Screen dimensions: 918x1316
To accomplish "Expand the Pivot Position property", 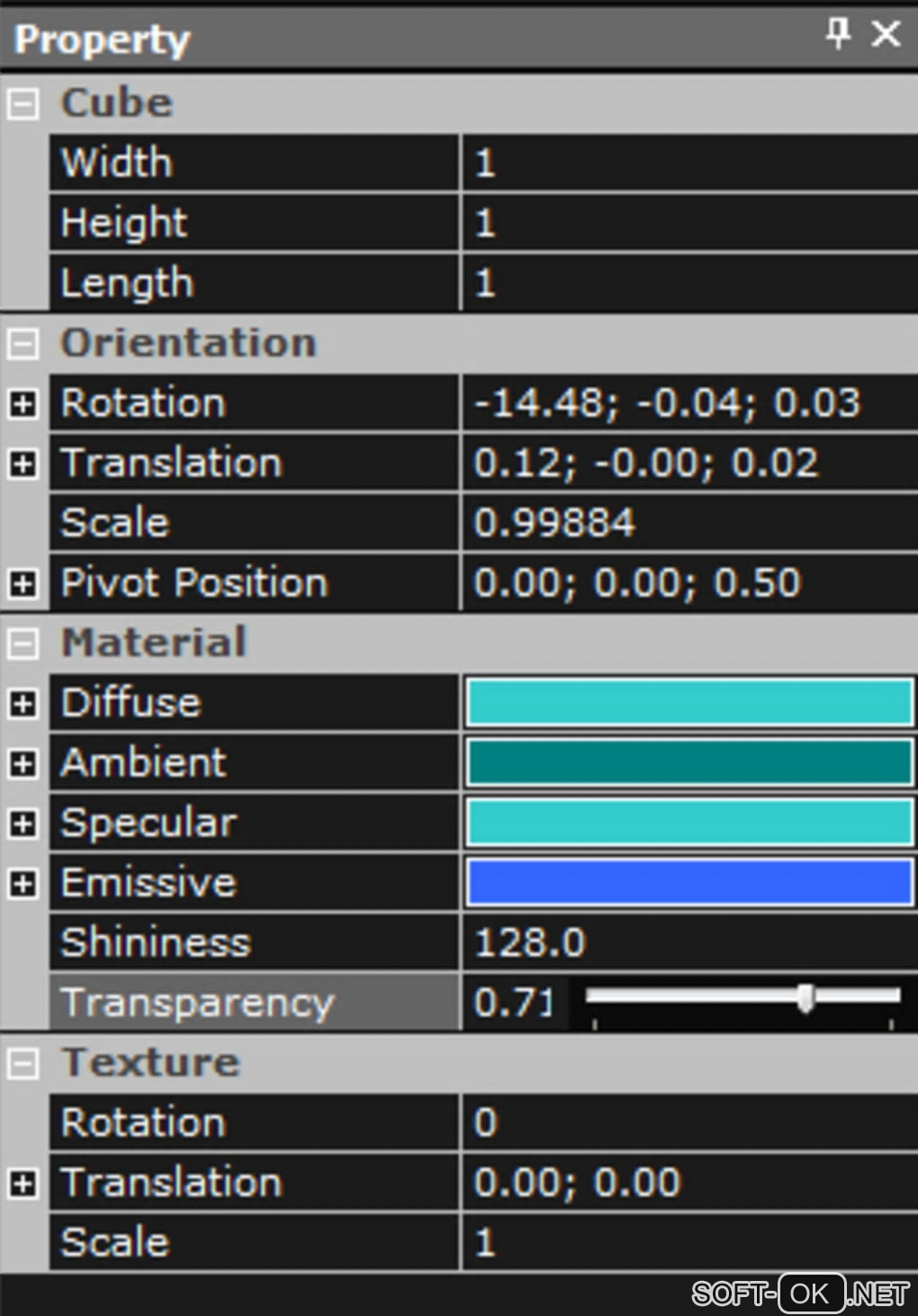I will 23,584.
